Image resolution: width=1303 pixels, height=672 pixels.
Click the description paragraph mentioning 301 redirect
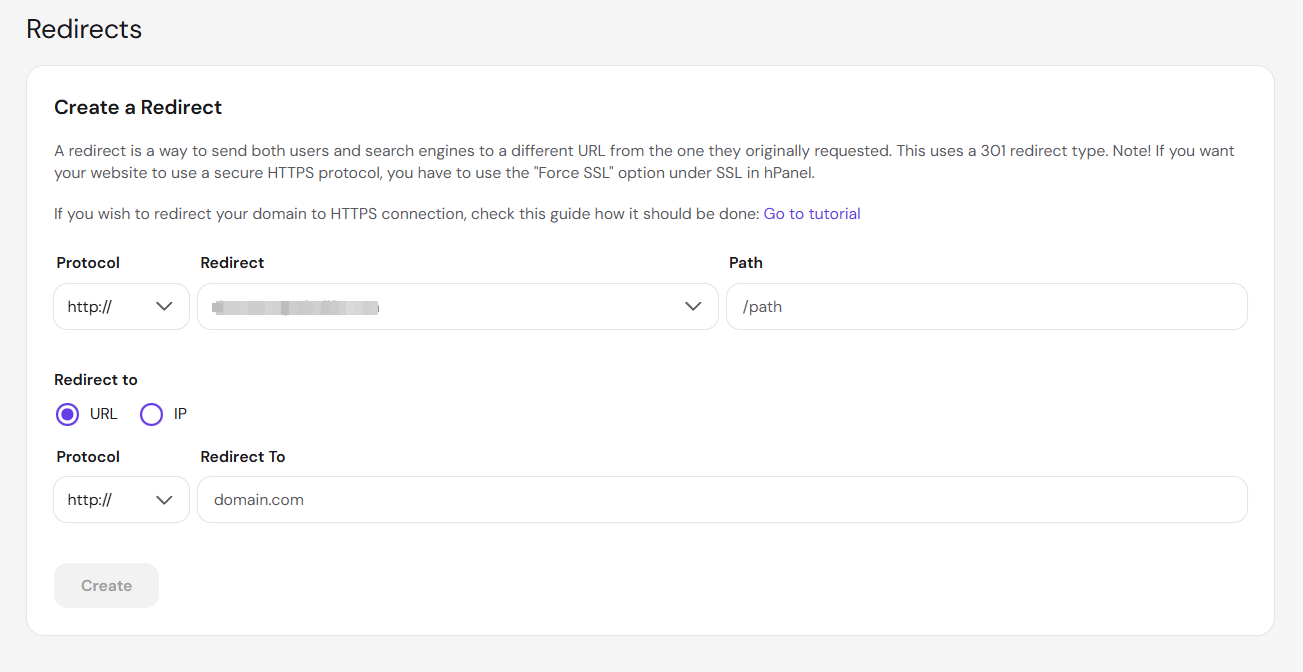pyautogui.click(x=644, y=162)
